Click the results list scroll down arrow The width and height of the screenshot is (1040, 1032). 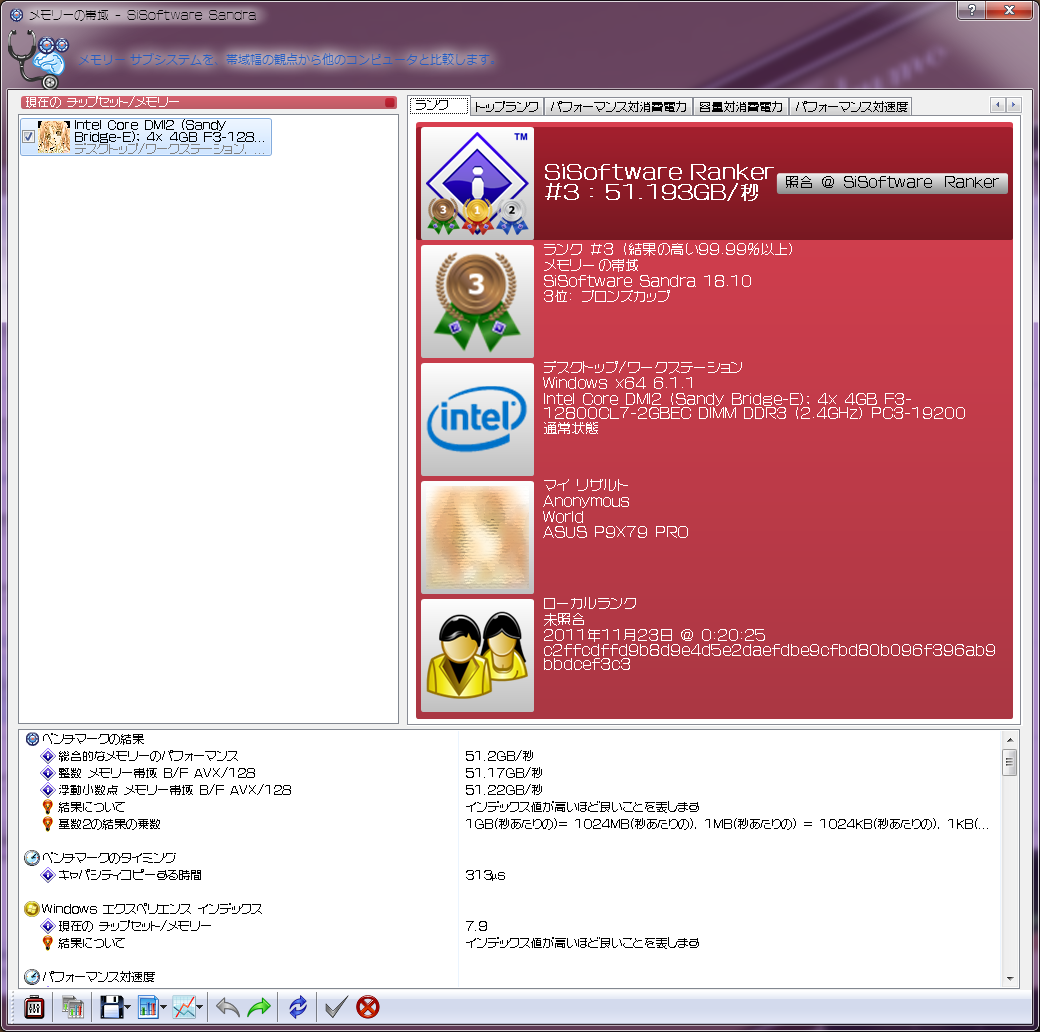point(1009,978)
